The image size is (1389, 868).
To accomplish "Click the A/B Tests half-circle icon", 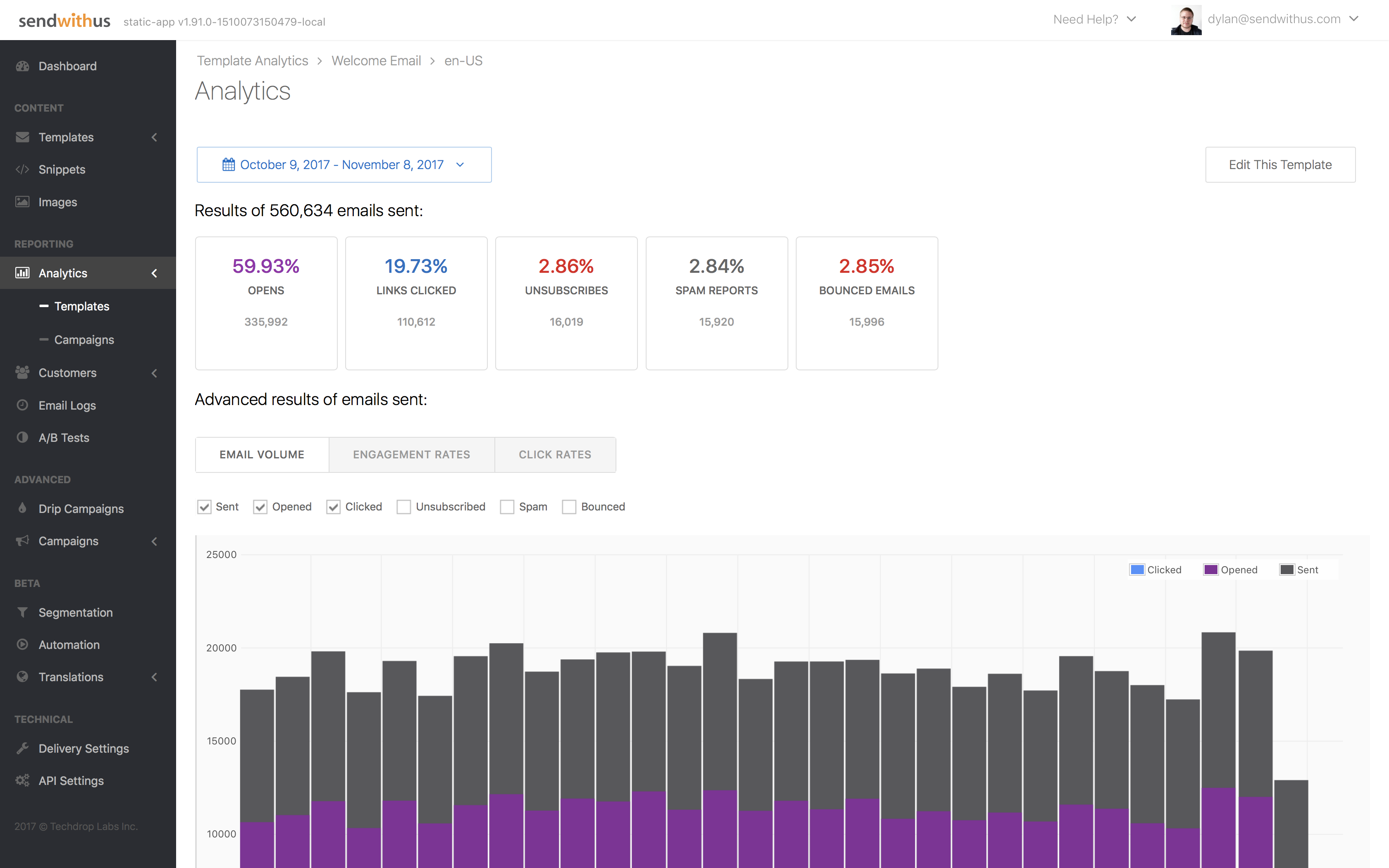I will [22, 437].
